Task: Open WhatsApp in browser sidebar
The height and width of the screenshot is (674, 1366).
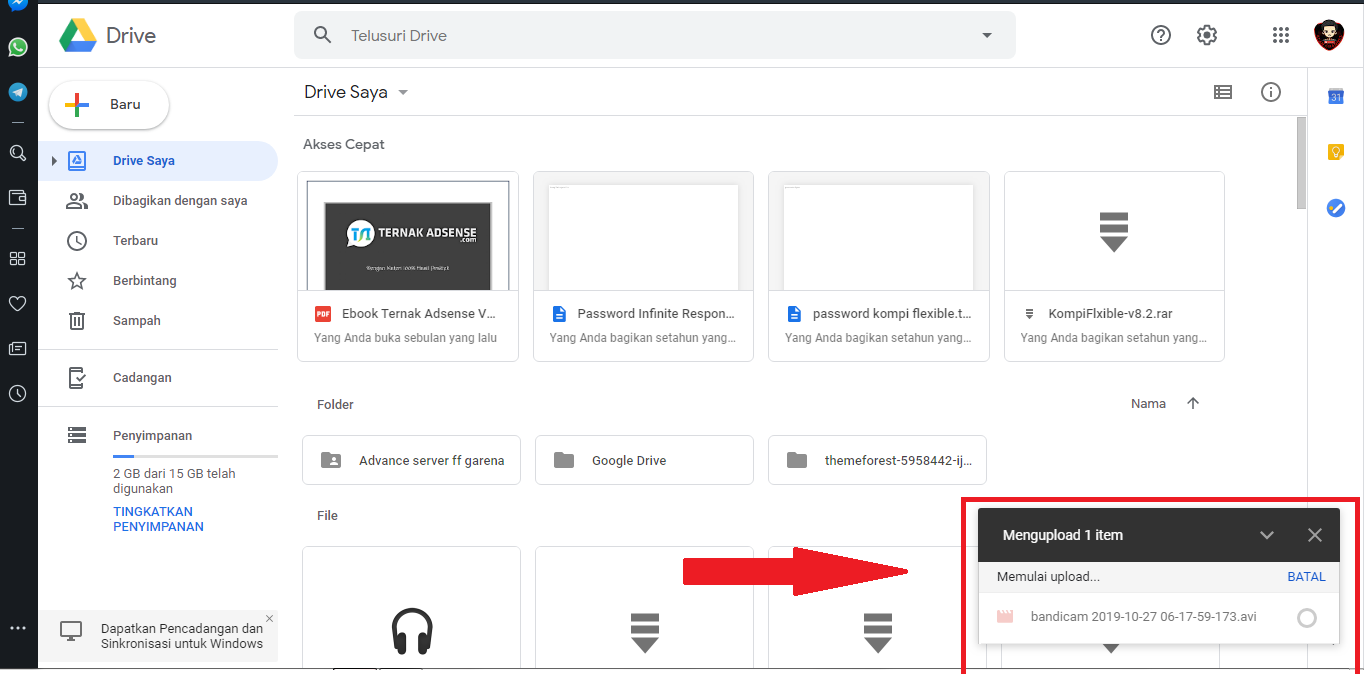Action: [17, 47]
